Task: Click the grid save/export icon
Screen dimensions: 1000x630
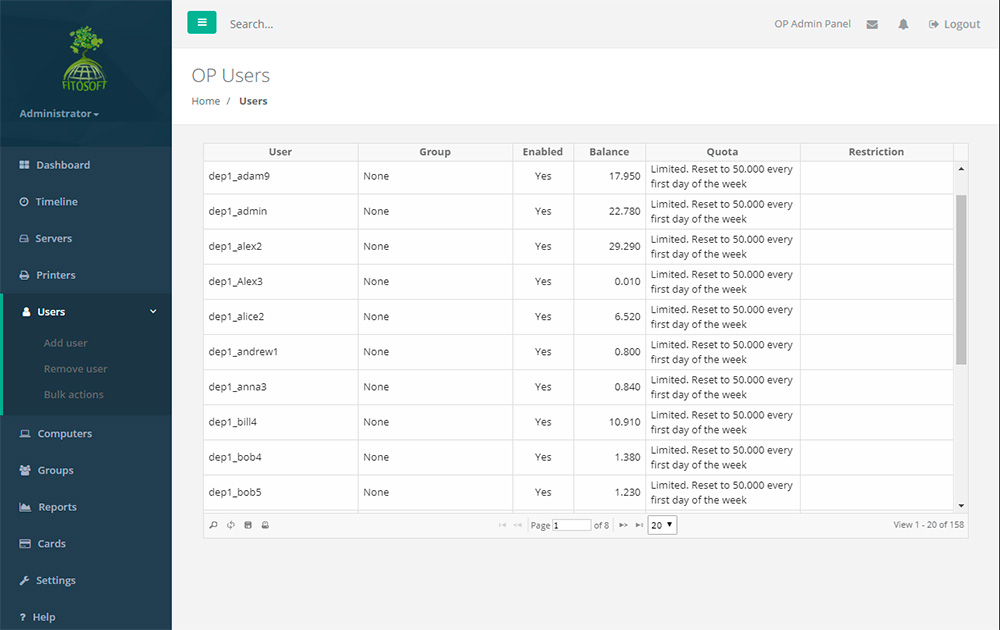Action: coord(248,525)
